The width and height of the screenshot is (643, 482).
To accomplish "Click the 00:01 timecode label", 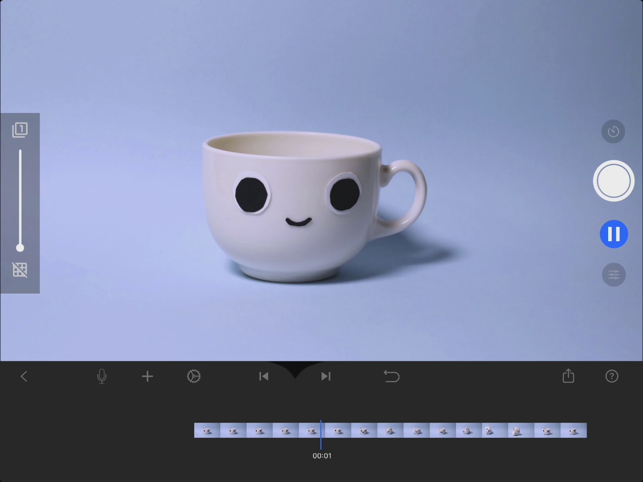I will tap(322, 456).
